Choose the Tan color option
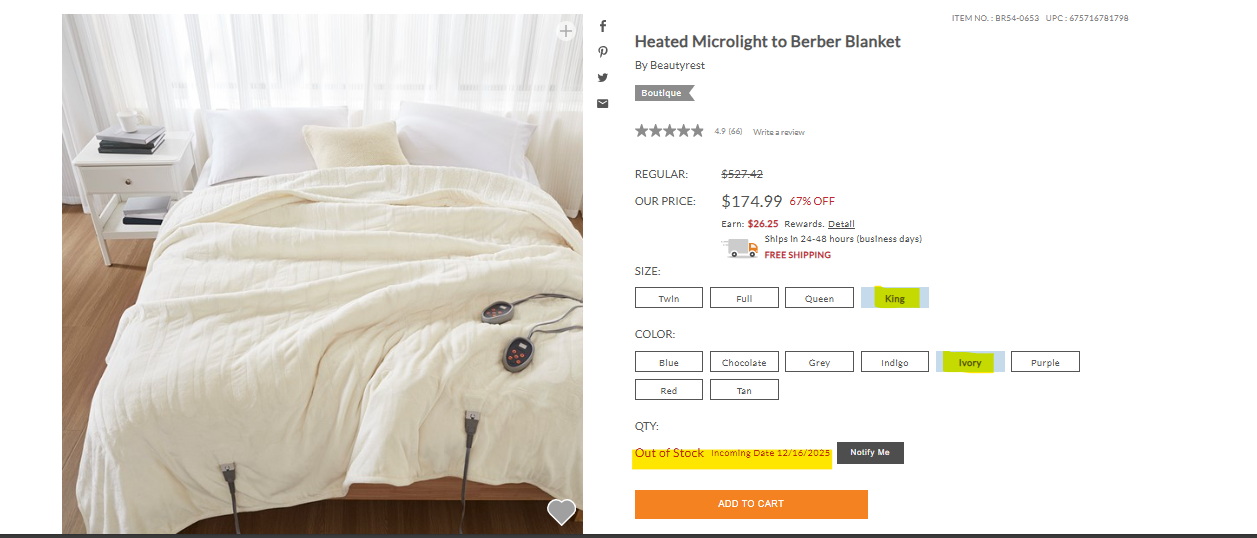 point(744,390)
